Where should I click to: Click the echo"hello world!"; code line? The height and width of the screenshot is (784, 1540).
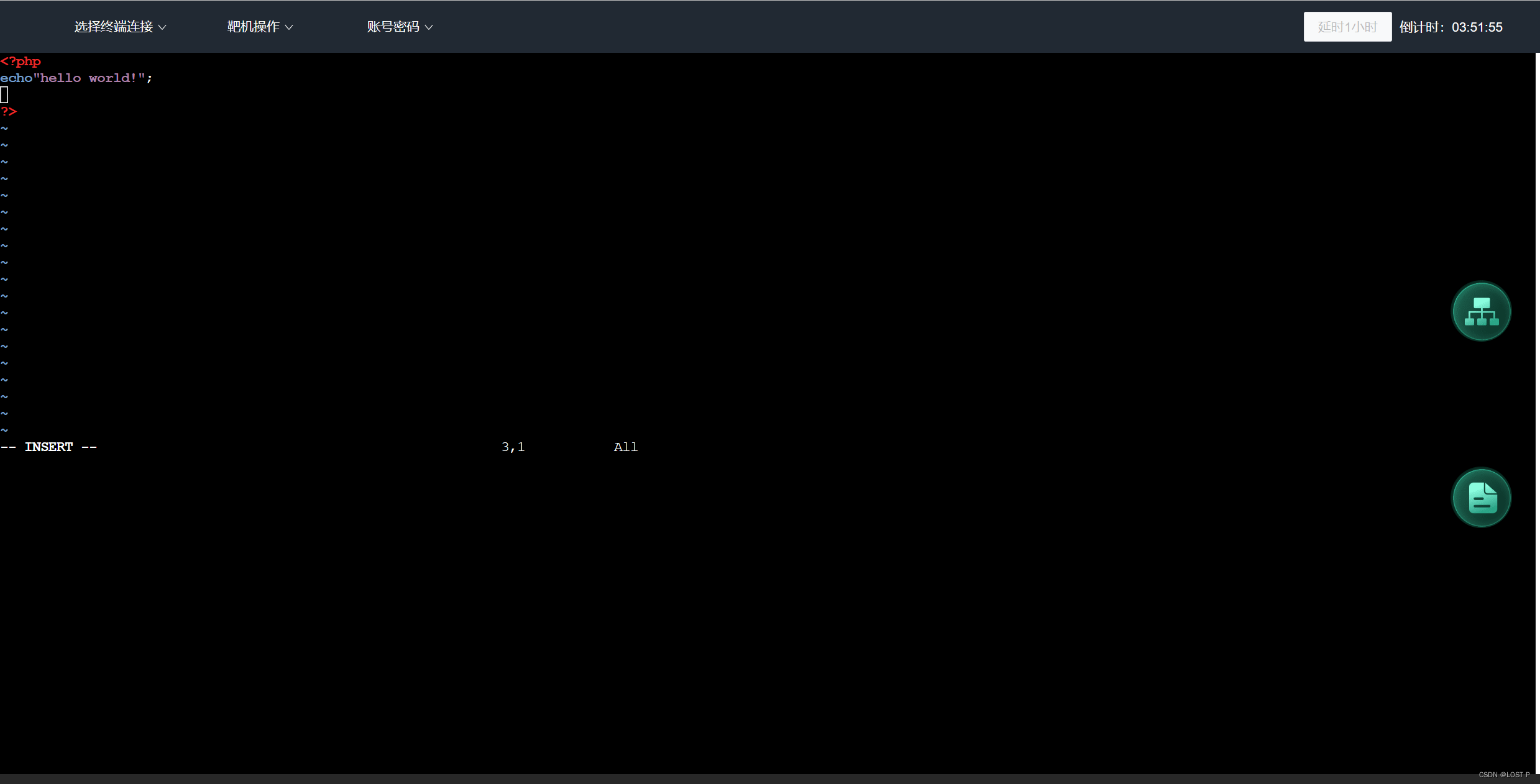[76, 78]
